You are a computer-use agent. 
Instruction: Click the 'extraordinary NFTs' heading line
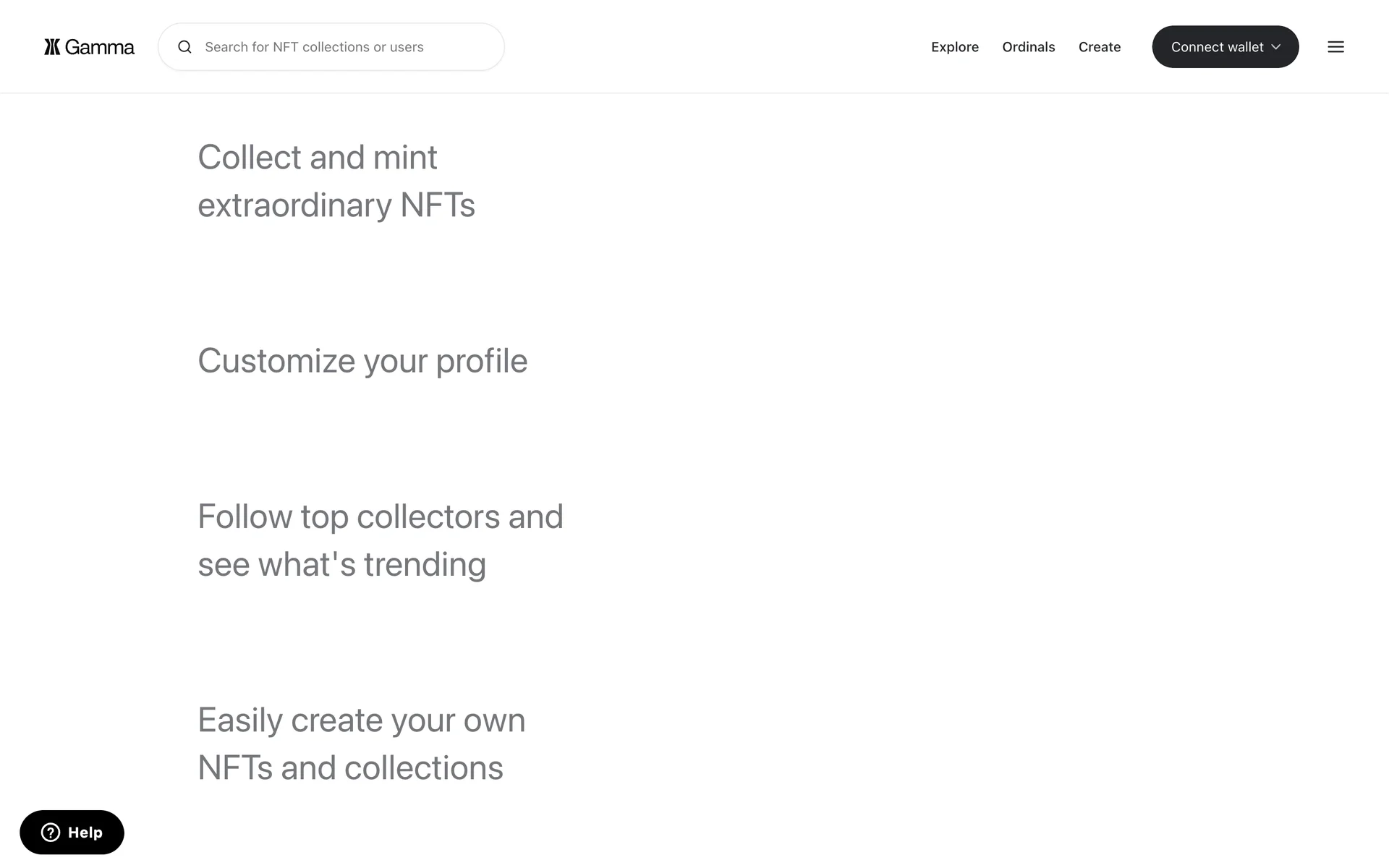[336, 205]
